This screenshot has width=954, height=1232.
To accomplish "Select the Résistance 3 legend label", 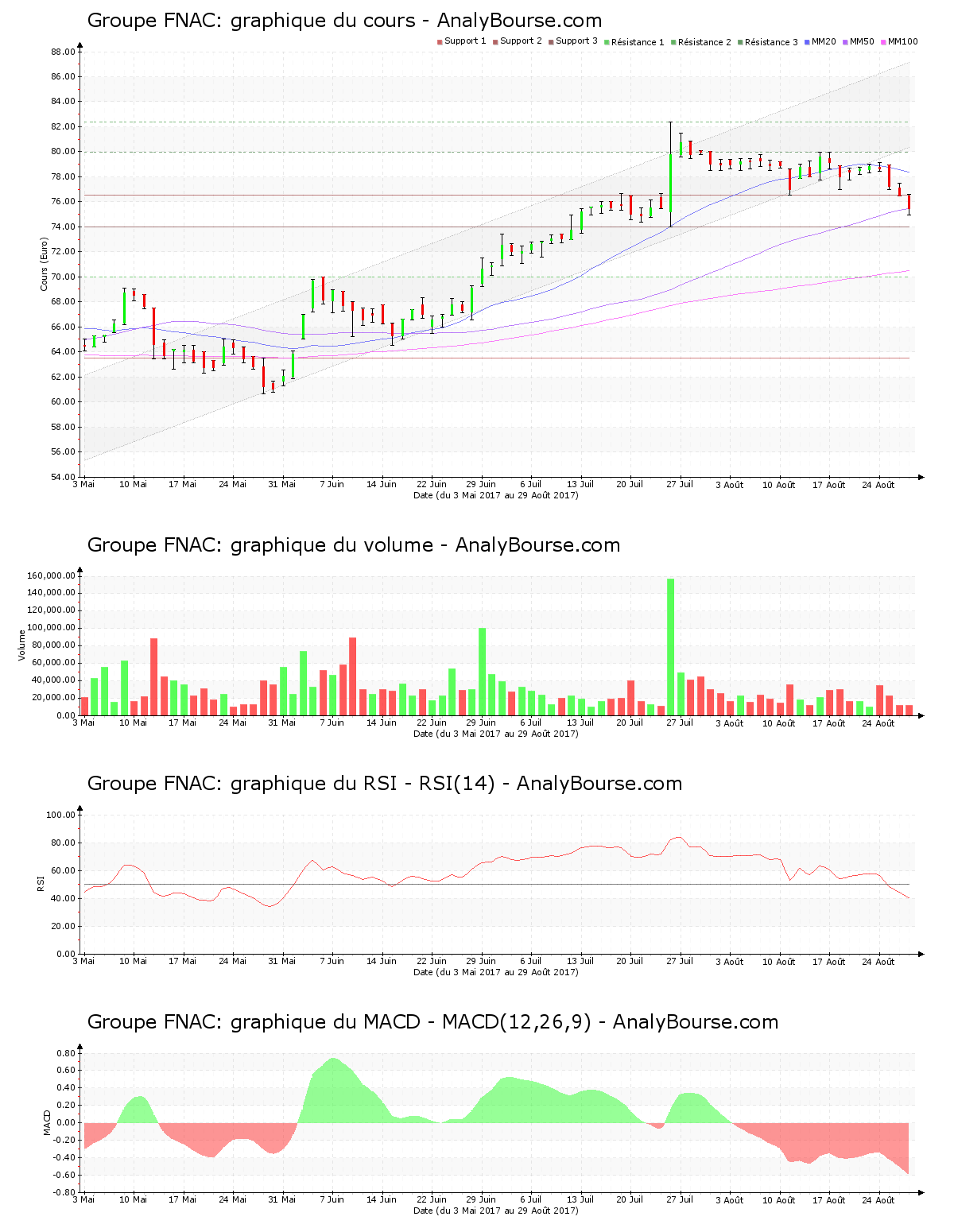I will coord(771,42).
